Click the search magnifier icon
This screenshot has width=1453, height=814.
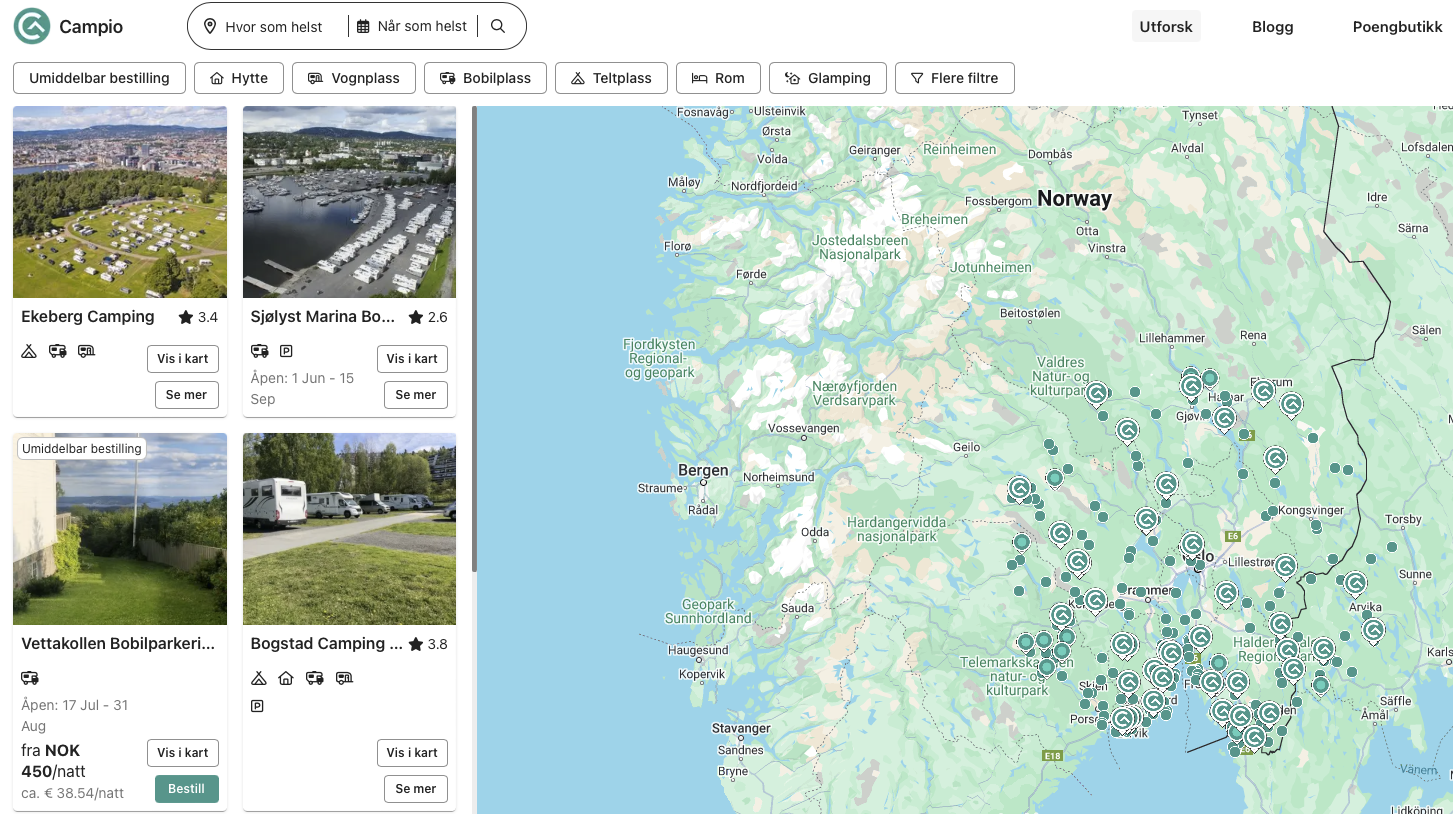pyautogui.click(x=498, y=26)
